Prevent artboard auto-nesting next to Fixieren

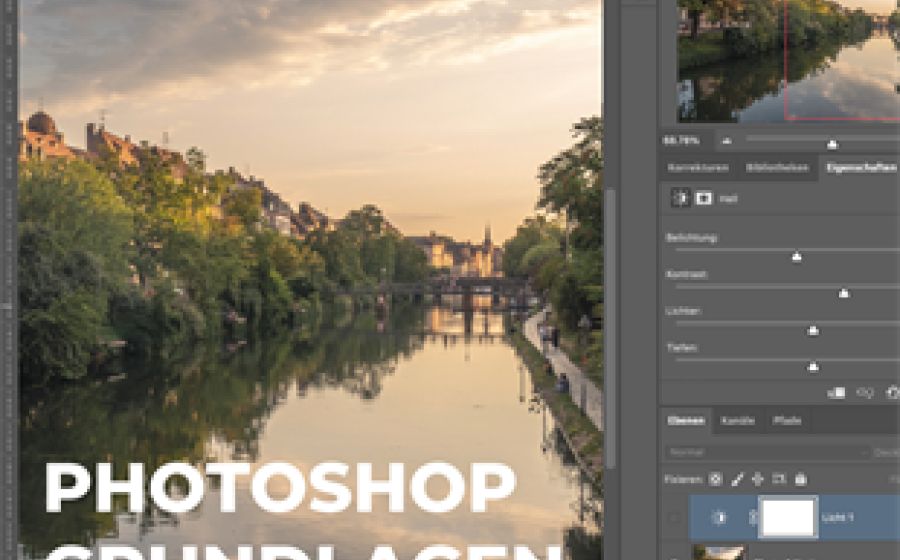pyautogui.click(x=779, y=479)
